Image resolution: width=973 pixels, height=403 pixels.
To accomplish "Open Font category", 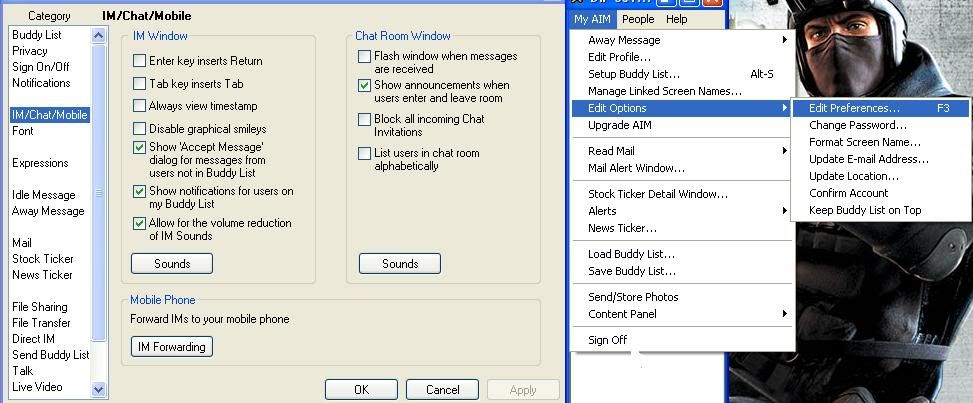I will (x=22, y=131).
